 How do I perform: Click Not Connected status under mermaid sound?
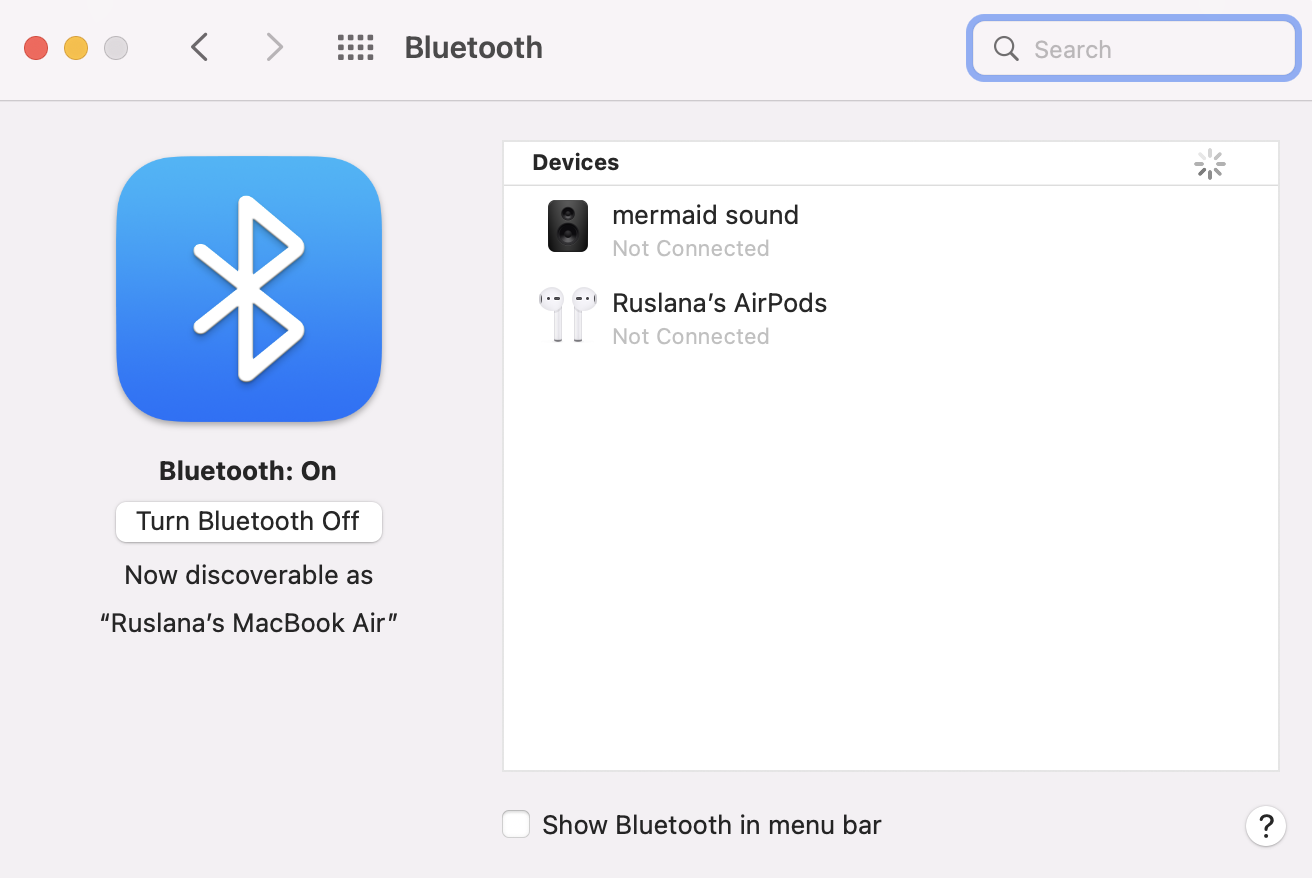point(691,248)
